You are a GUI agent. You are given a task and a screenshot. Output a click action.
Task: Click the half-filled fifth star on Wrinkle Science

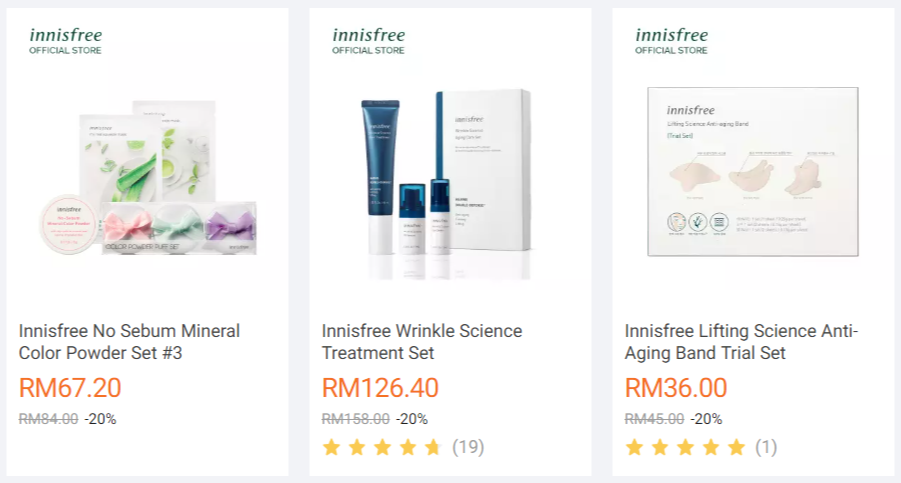tap(433, 447)
